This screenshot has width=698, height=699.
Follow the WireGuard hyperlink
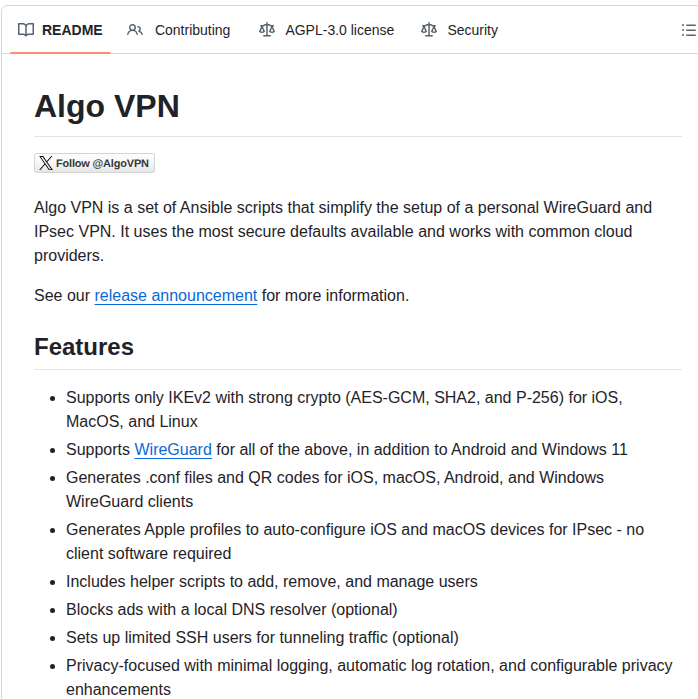[173, 449]
